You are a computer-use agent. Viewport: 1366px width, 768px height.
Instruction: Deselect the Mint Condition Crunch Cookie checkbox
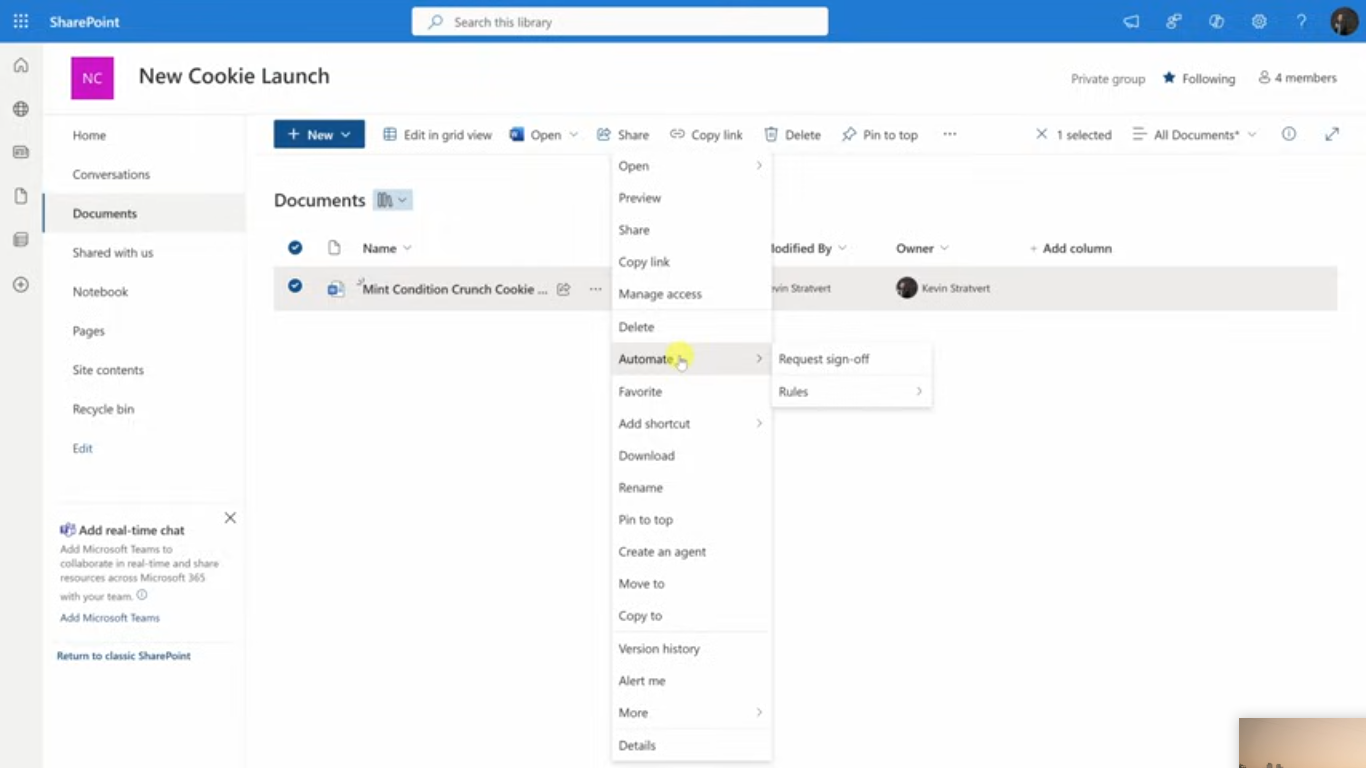coord(295,286)
